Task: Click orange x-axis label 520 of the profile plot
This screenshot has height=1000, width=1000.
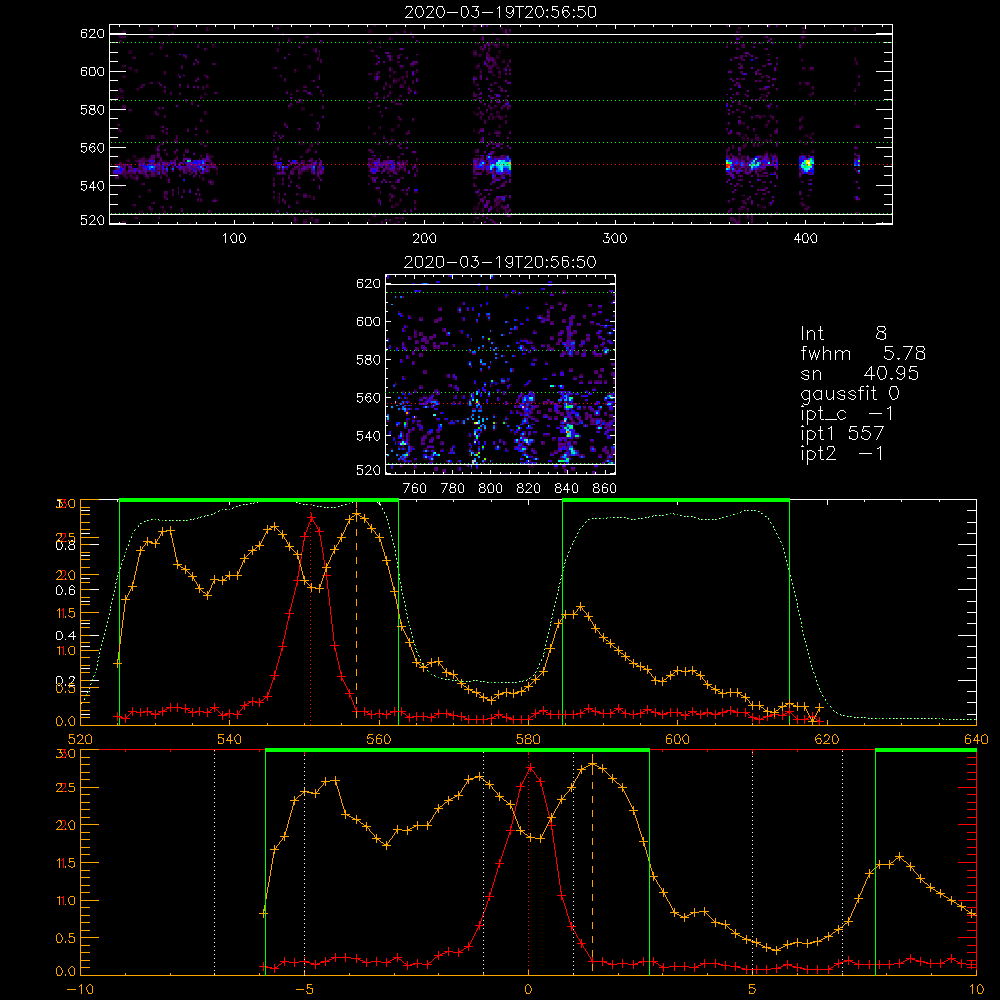Action: click(80, 740)
